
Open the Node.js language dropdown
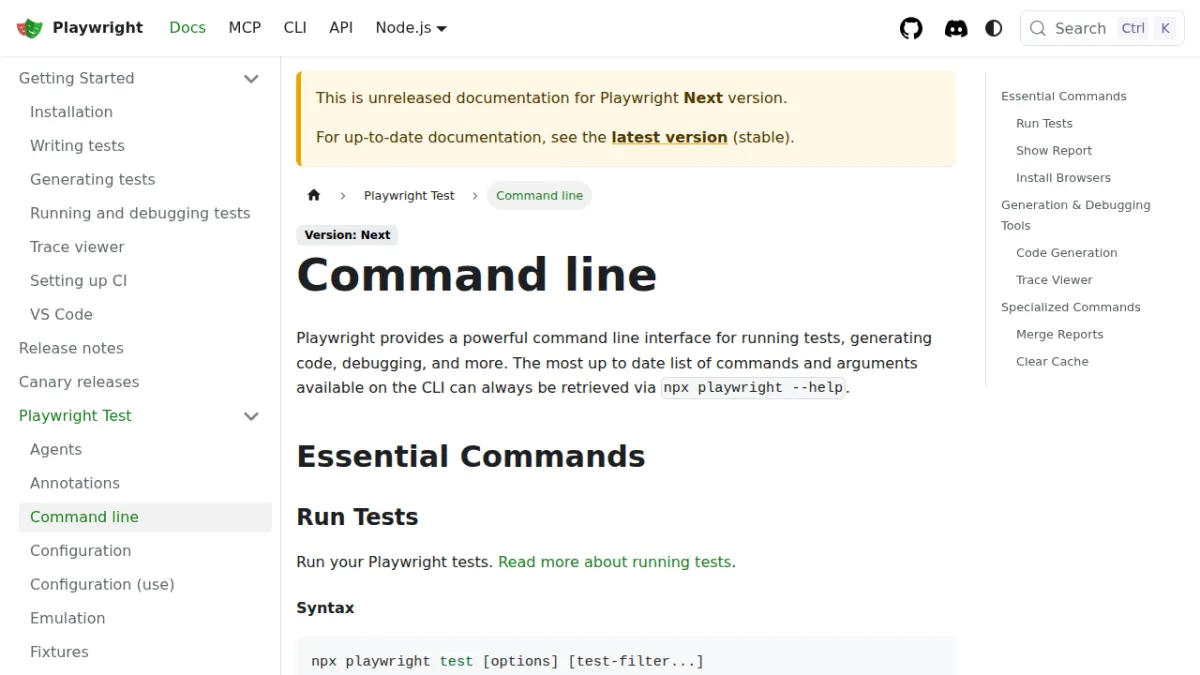pos(411,28)
